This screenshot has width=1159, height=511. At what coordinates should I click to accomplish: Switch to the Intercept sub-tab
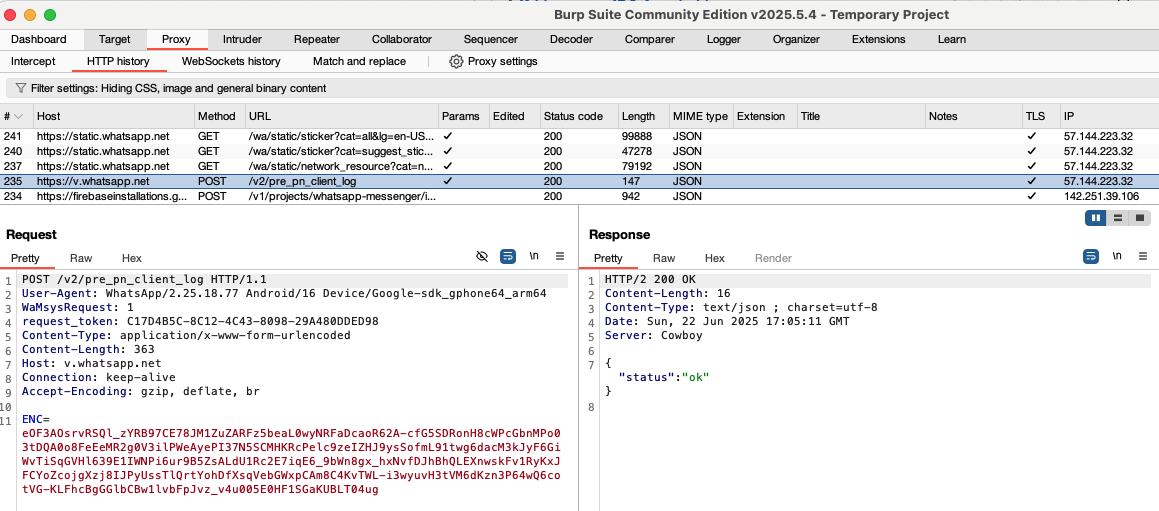pyautogui.click(x=33, y=61)
